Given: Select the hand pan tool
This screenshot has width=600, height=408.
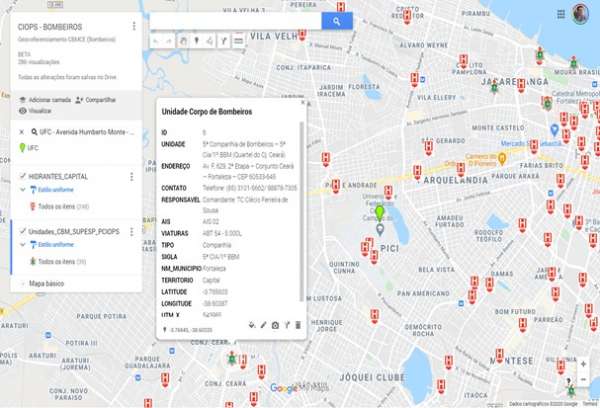Looking at the screenshot, I should (x=182, y=41).
